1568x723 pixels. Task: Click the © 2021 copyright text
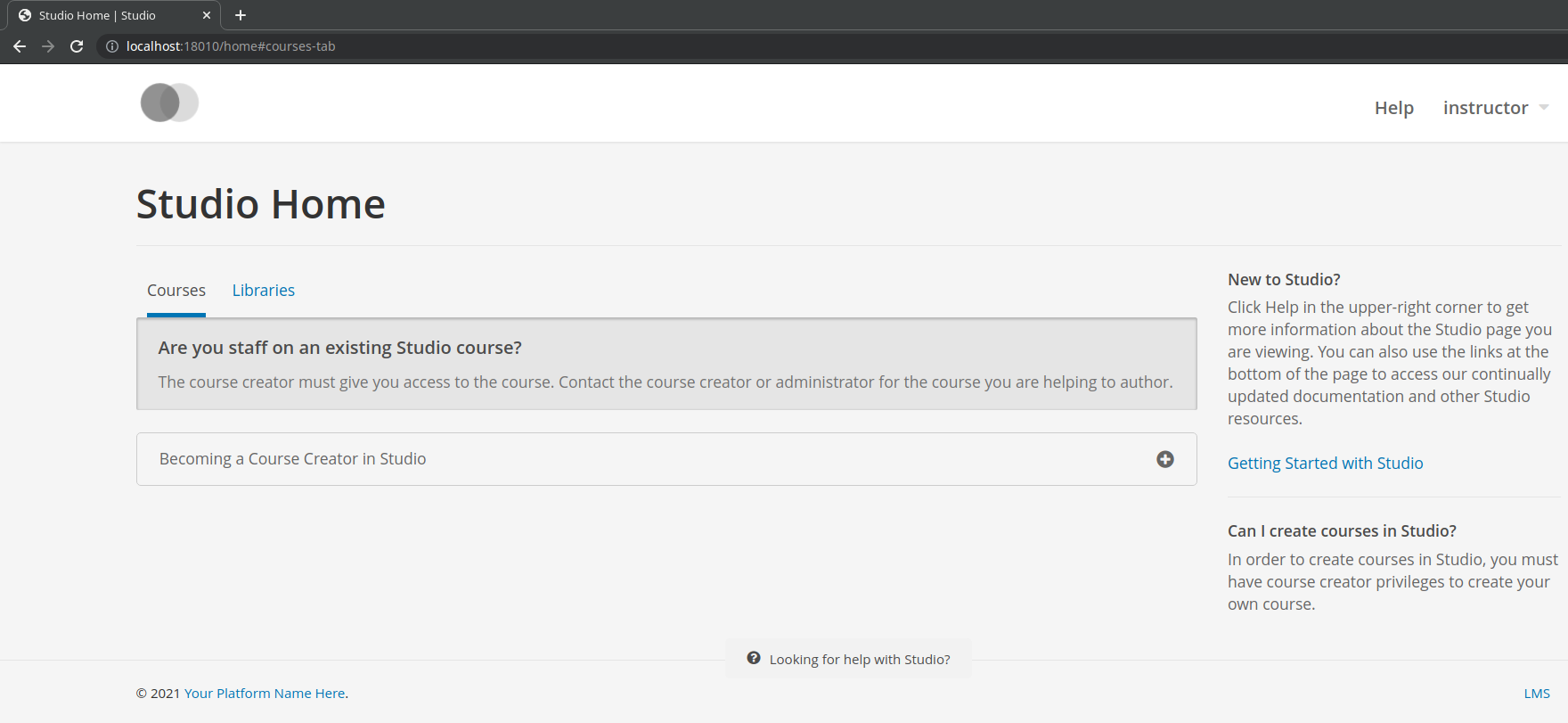[159, 694]
